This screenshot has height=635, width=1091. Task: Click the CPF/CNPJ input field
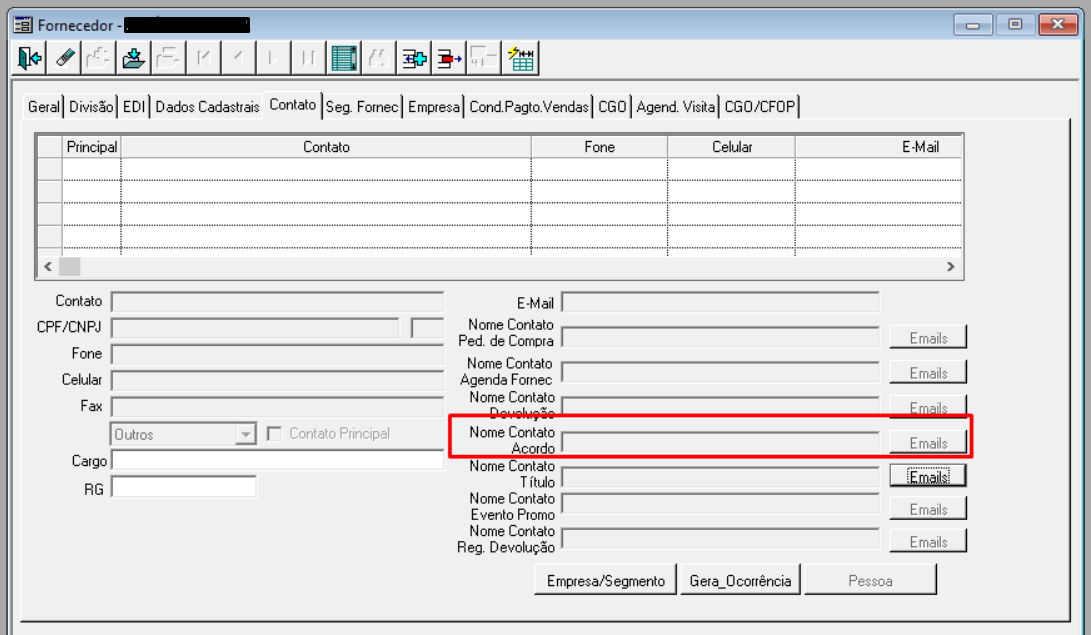255,328
